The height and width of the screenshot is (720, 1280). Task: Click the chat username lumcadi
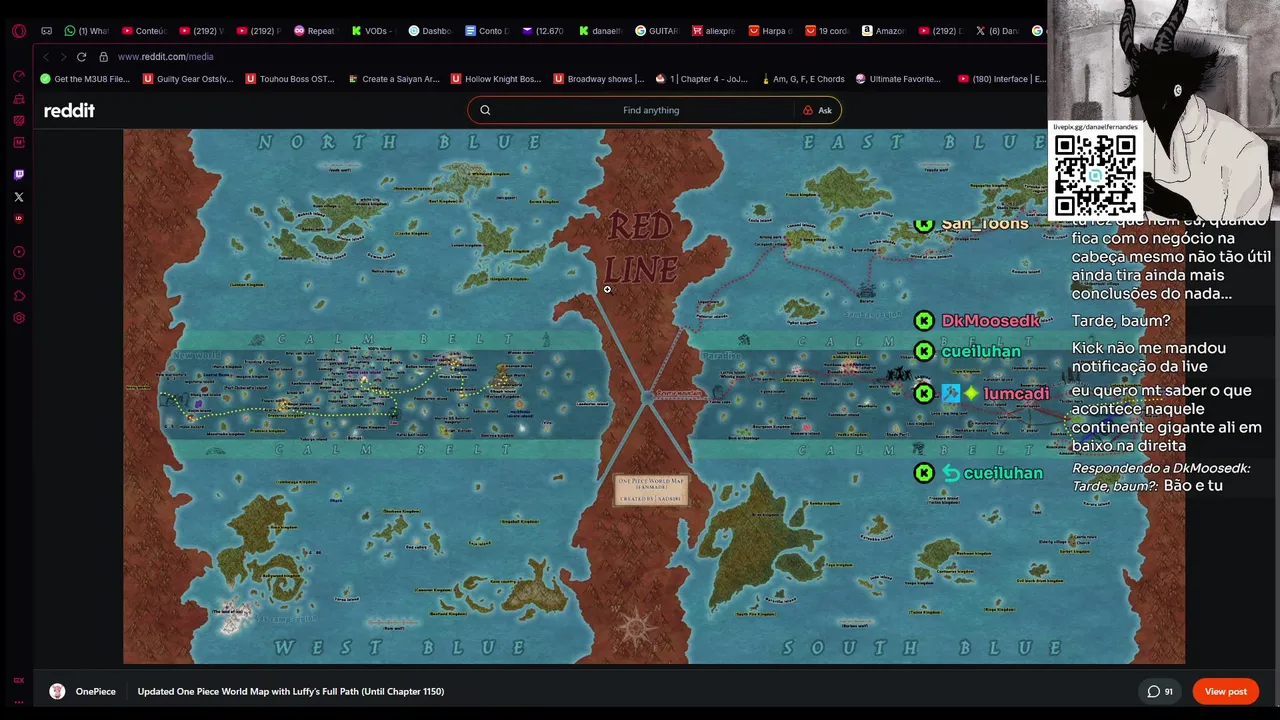click(x=1016, y=393)
